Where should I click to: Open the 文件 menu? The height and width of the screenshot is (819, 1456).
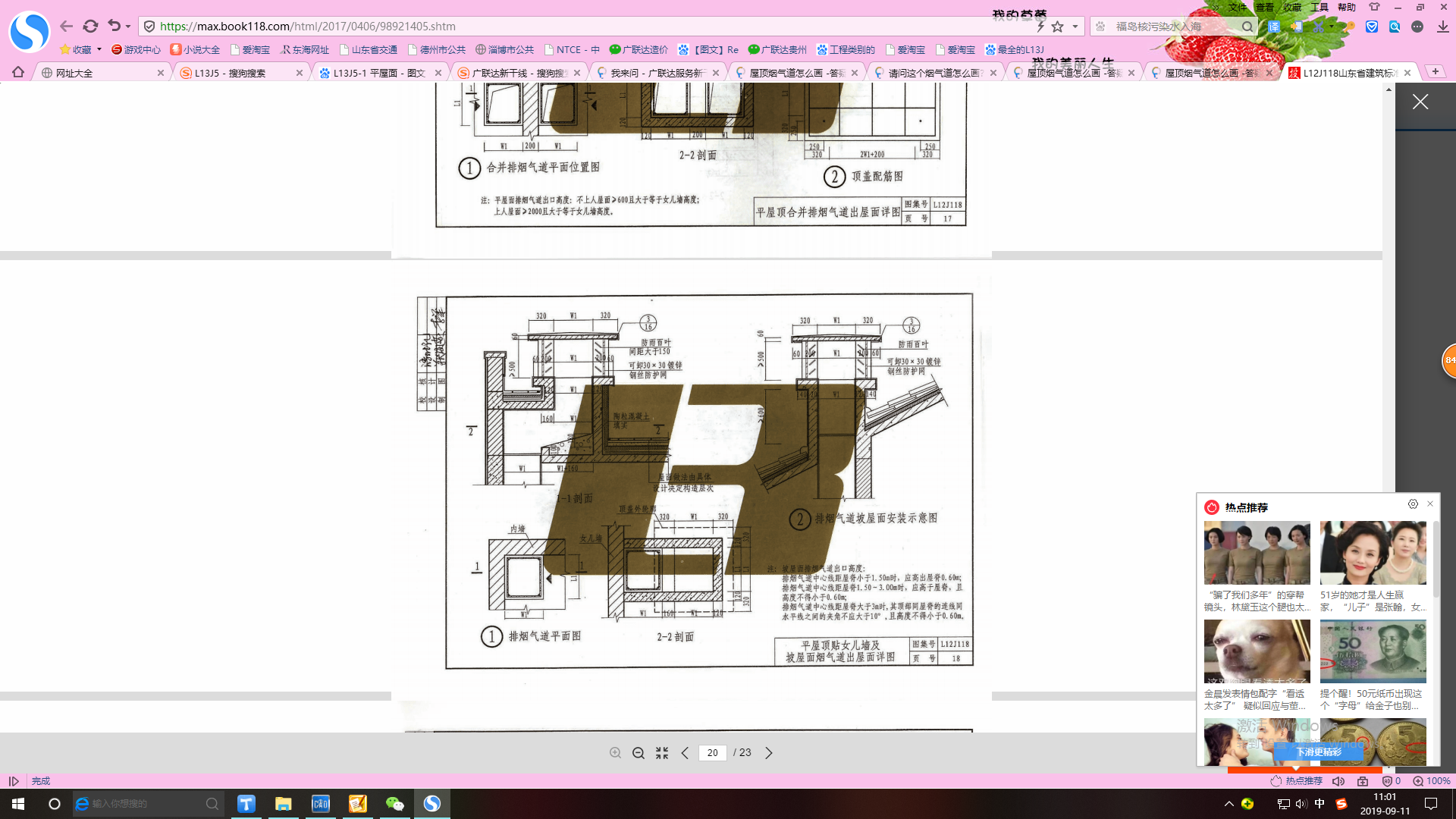[x=1238, y=7]
